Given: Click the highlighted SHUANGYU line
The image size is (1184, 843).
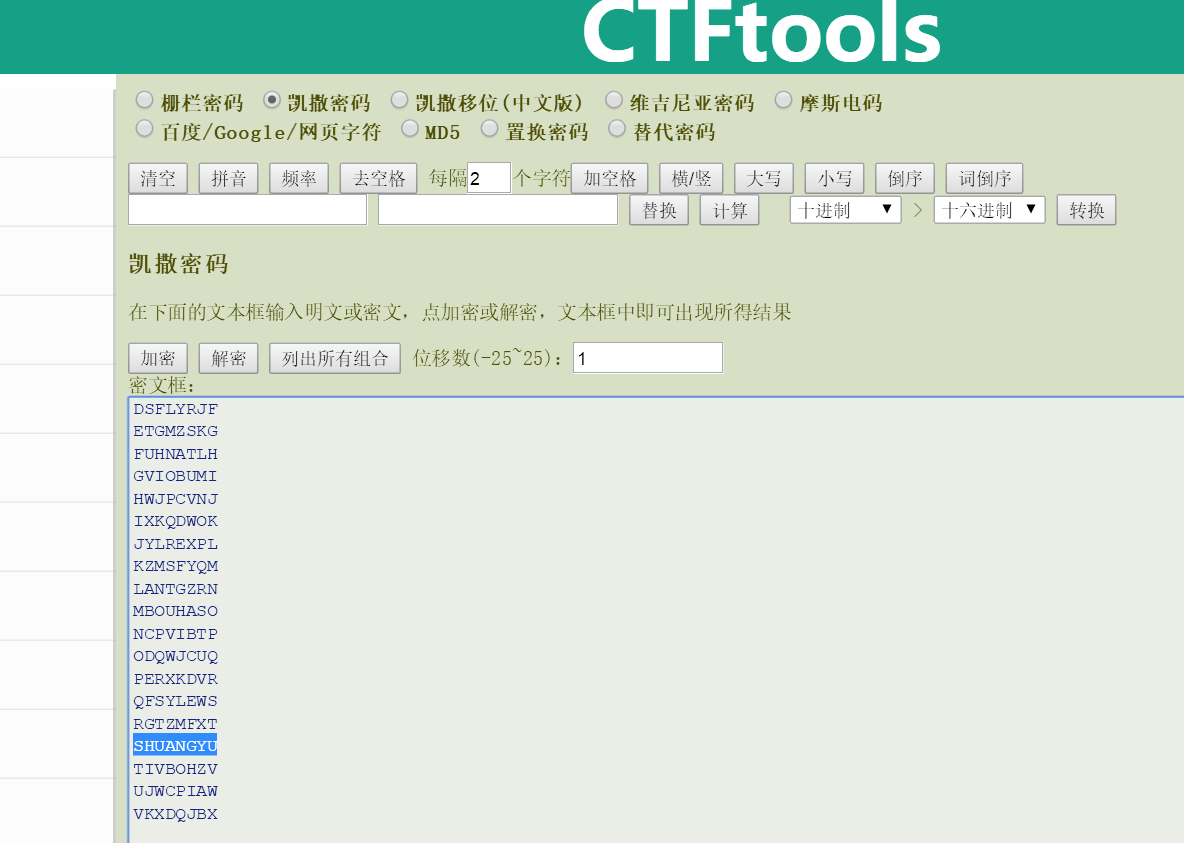Looking at the screenshot, I should pos(175,746).
